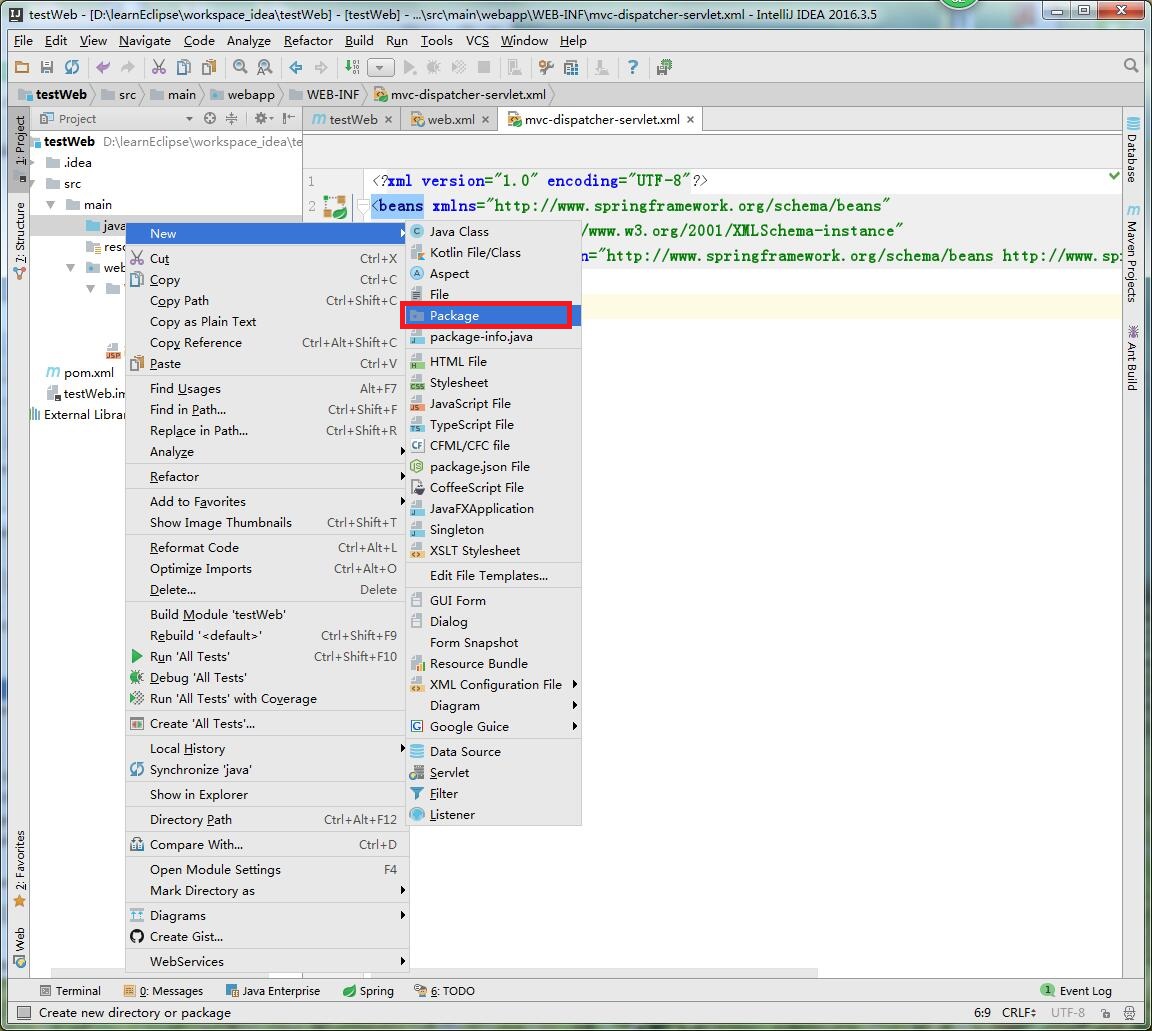Viewport: 1152px width, 1031px height.
Task: Open Search Everywhere magnifier at top right
Action: (1131, 66)
